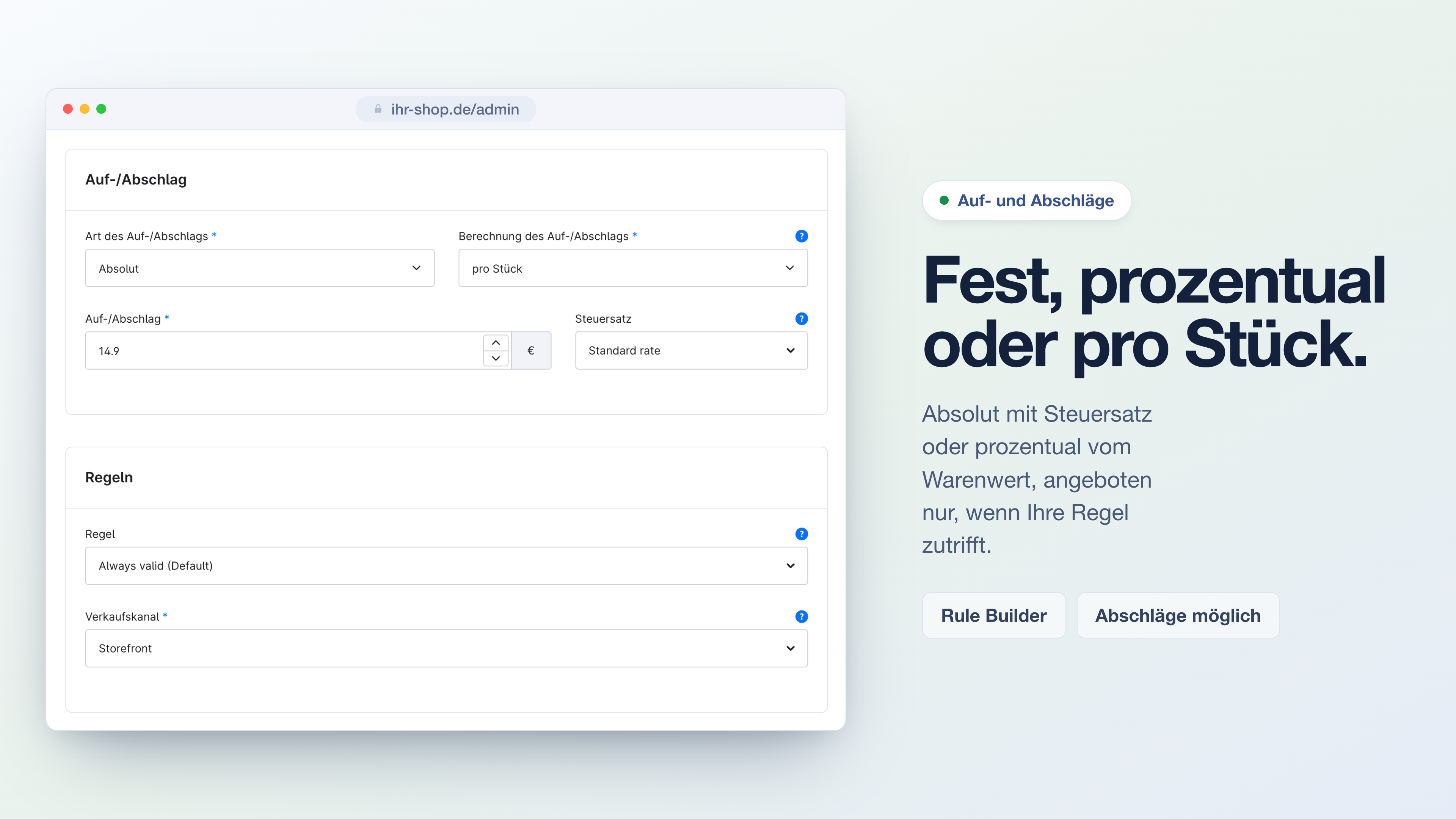Click the yellow minimize window button
This screenshot has height=819, width=1456.
(84, 108)
